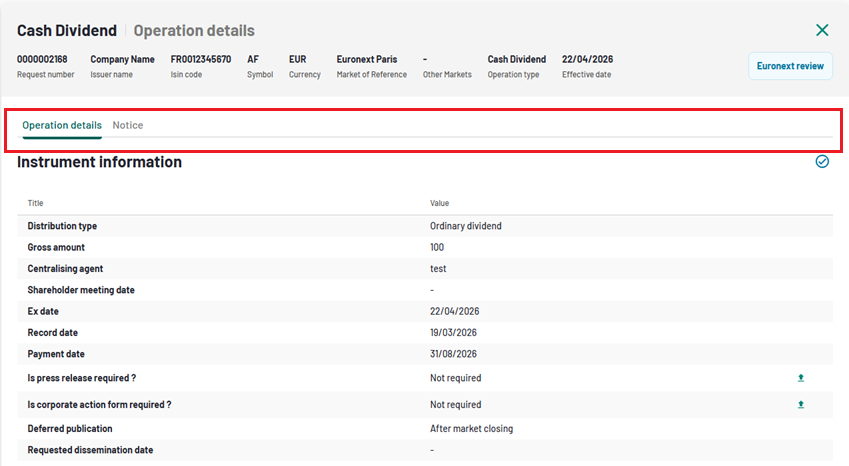
Task: Select the Centralising agent row
Action: coord(65,269)
